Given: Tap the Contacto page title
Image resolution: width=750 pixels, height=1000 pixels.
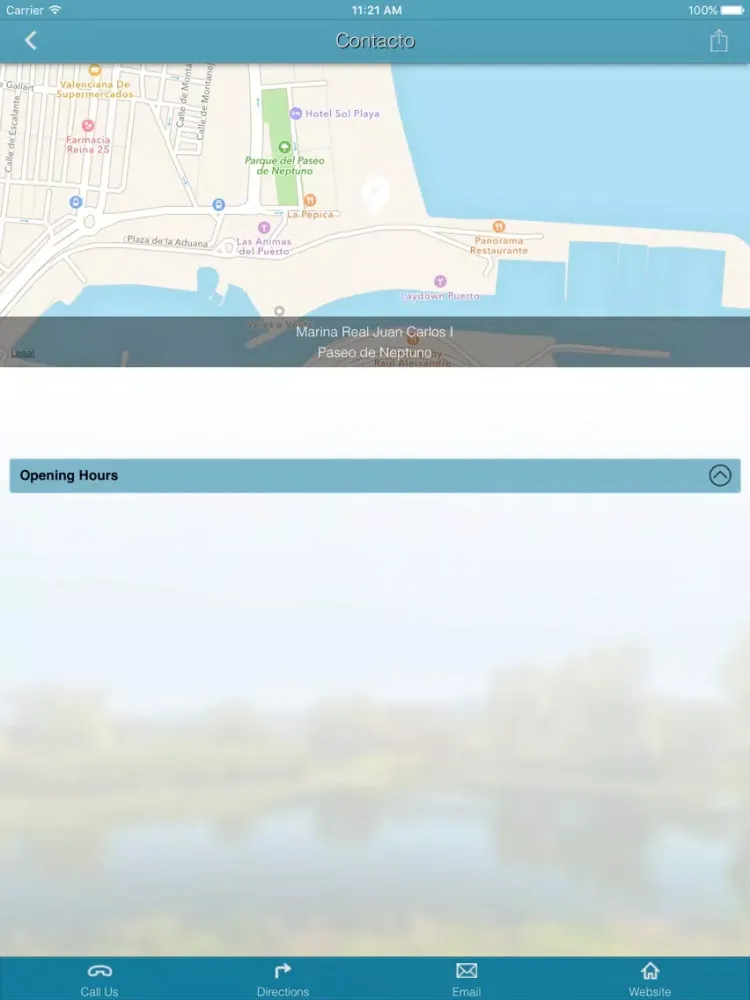Looking at the screenshot, I should coord(375,40).
